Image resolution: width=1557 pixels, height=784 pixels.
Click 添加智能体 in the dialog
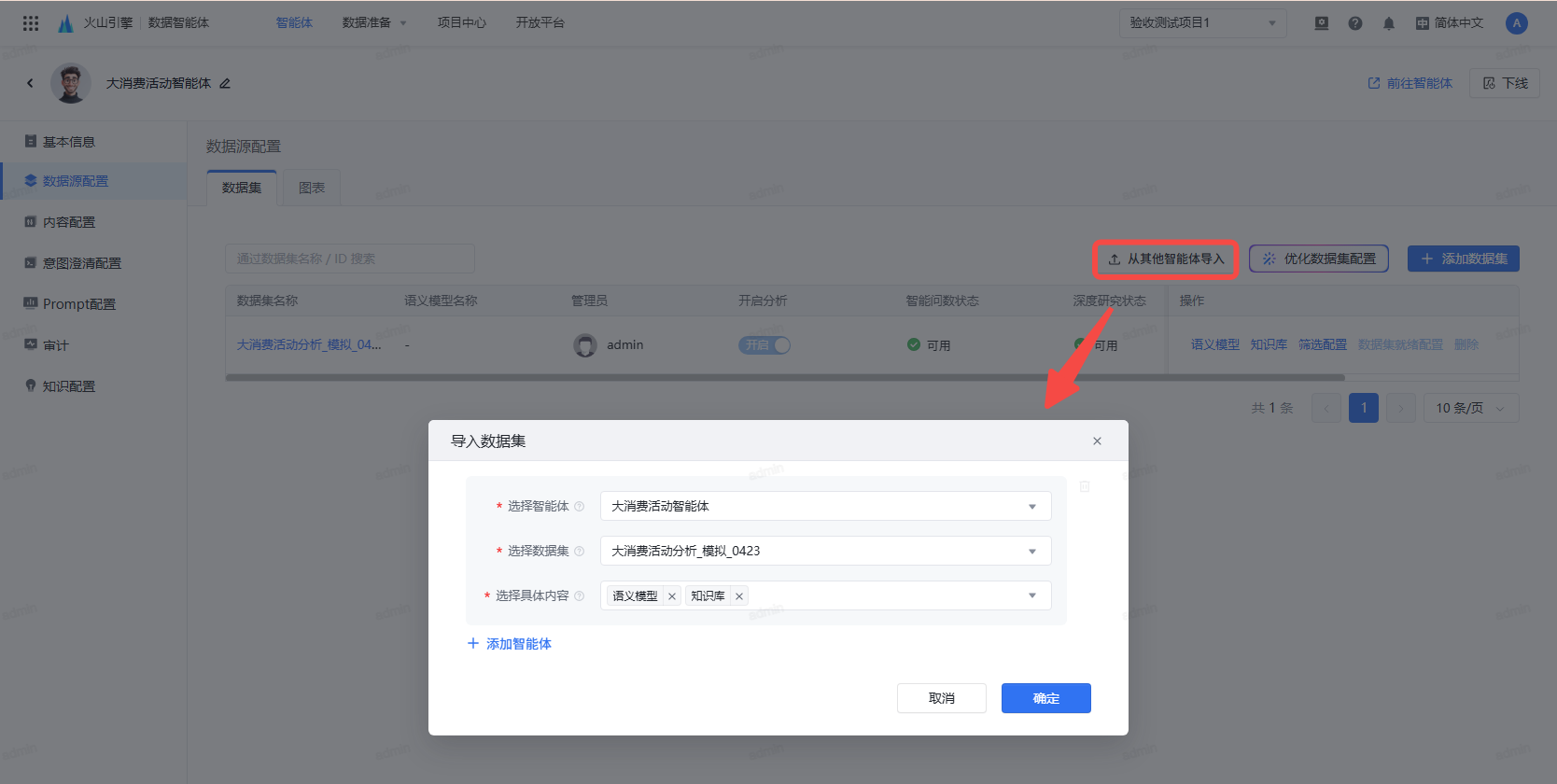click(x=509, y=644)
